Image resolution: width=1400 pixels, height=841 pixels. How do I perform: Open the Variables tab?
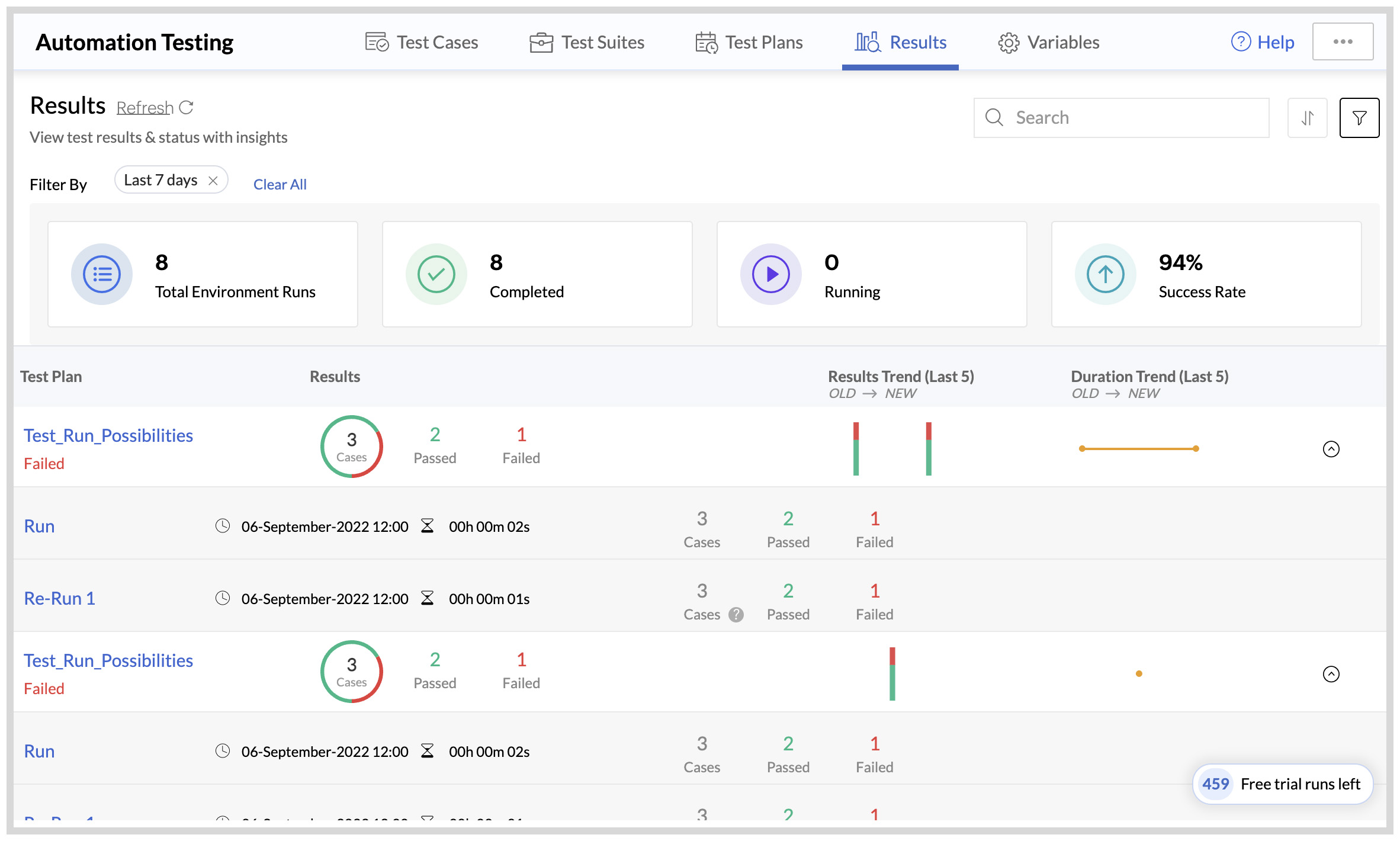[x=1048, y=42]
